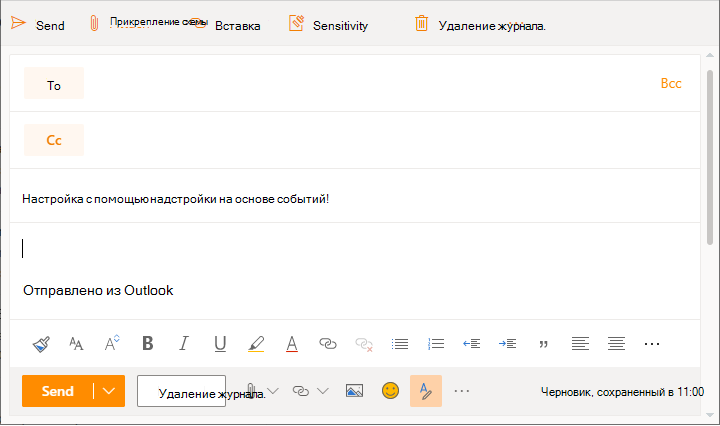This screenshot has height=426, width=720.
Task: Toggle numbered list
Action: coord(435,344)
